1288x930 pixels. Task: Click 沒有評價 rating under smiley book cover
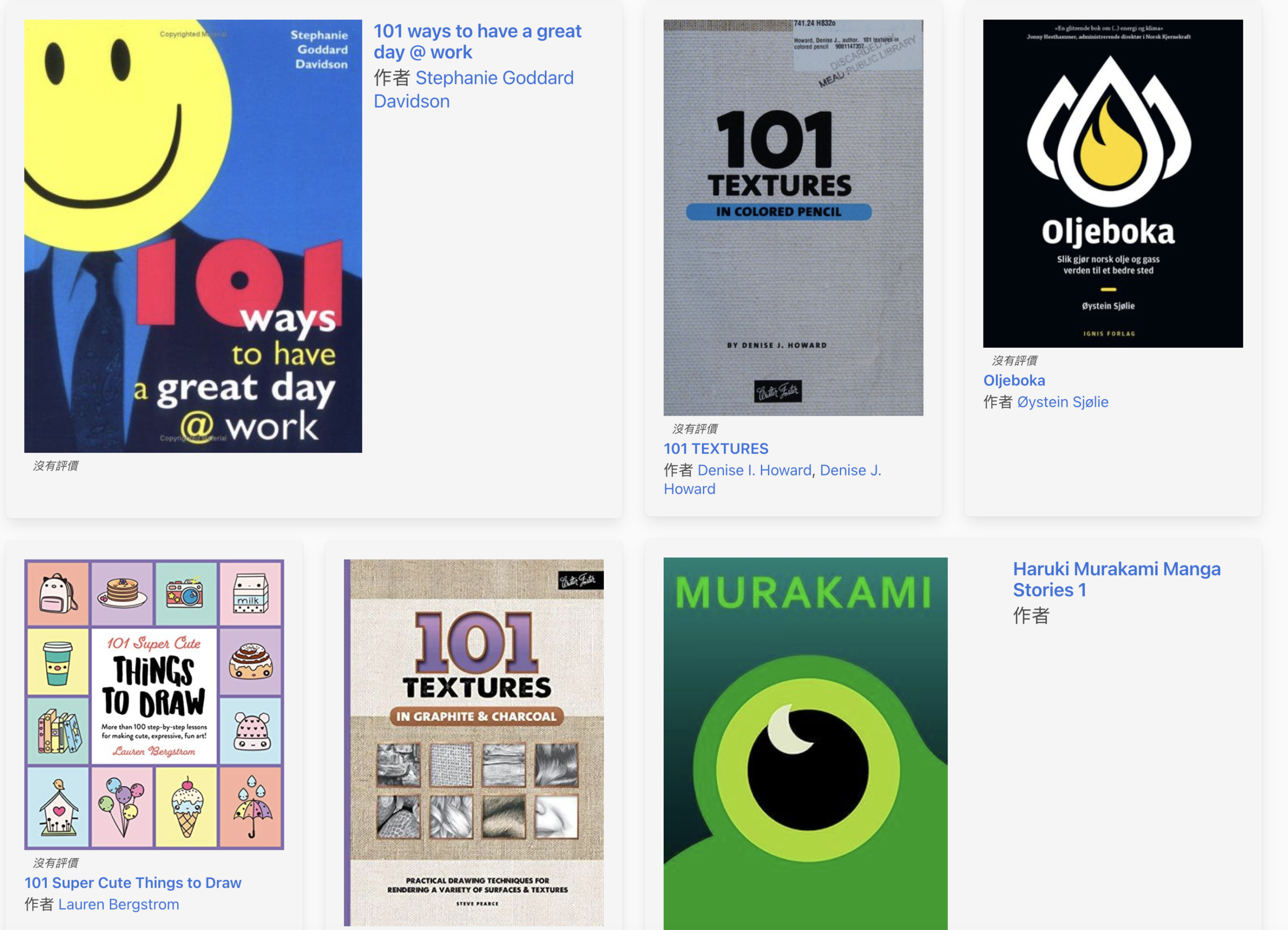point(56,466)
